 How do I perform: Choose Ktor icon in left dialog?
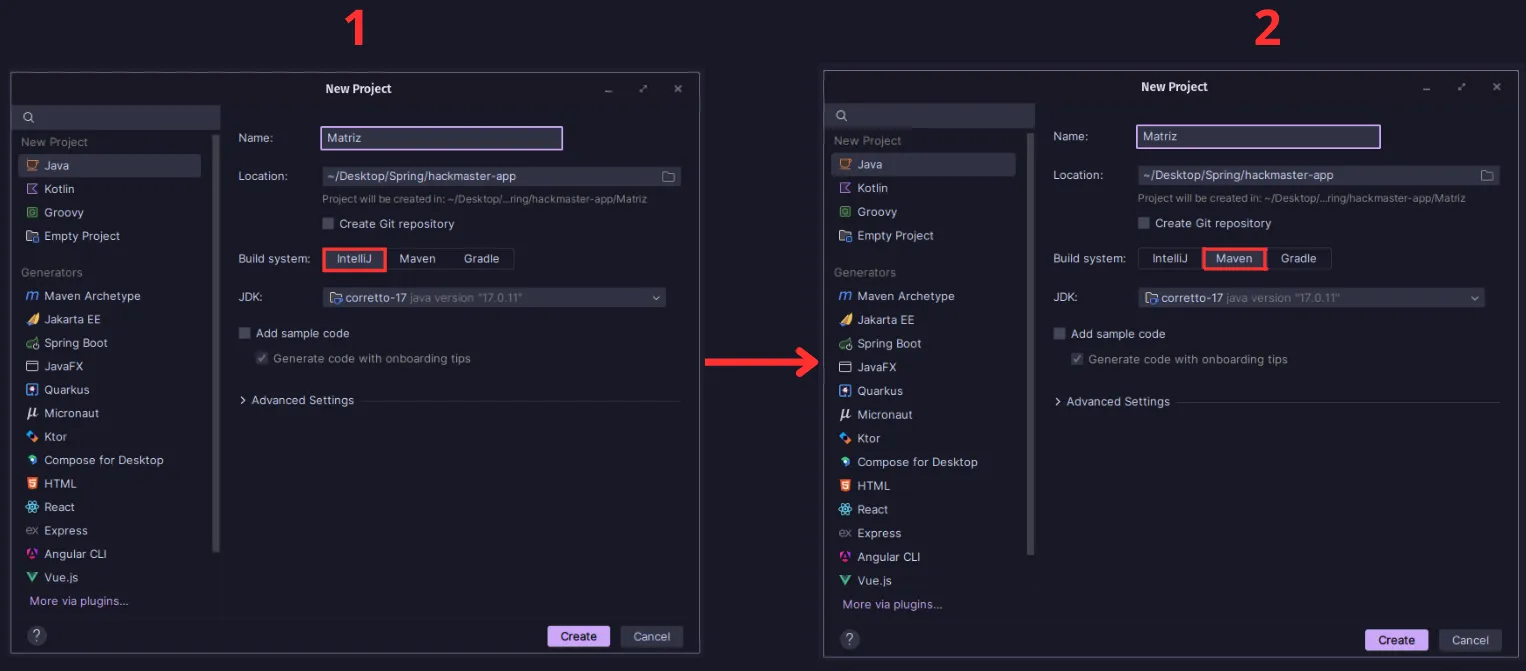pos(32,437)
